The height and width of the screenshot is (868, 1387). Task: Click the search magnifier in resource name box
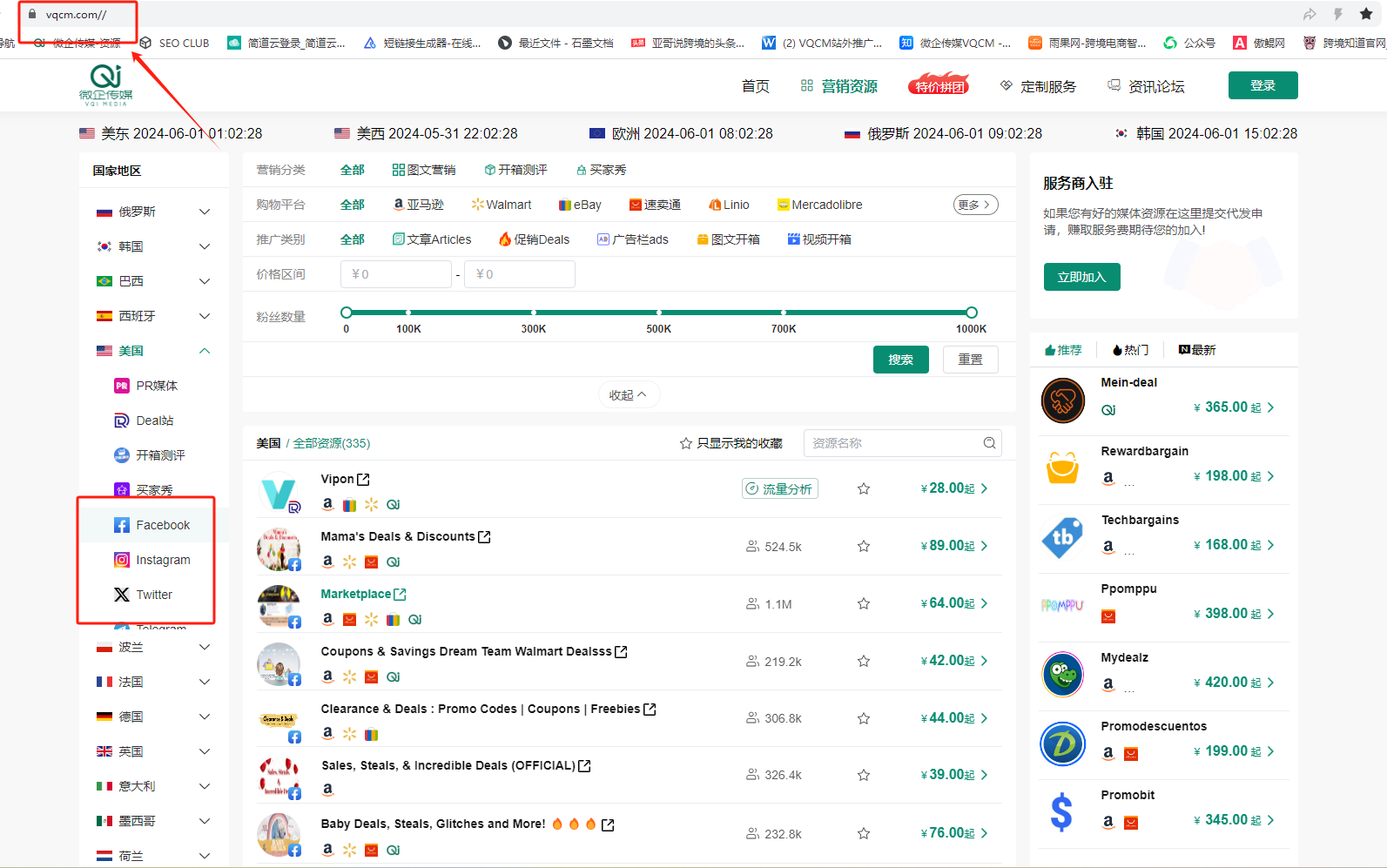point(989,443)
